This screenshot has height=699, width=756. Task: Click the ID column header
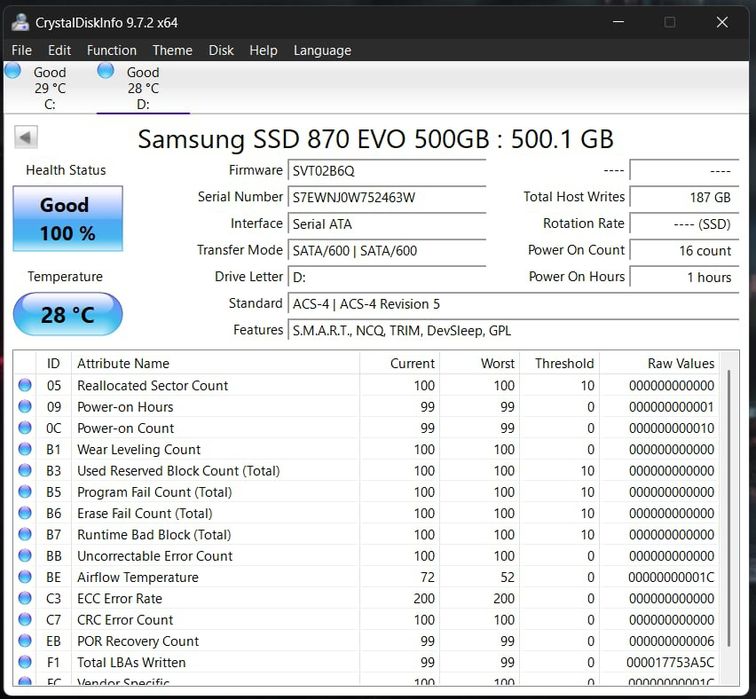point(54,363)
